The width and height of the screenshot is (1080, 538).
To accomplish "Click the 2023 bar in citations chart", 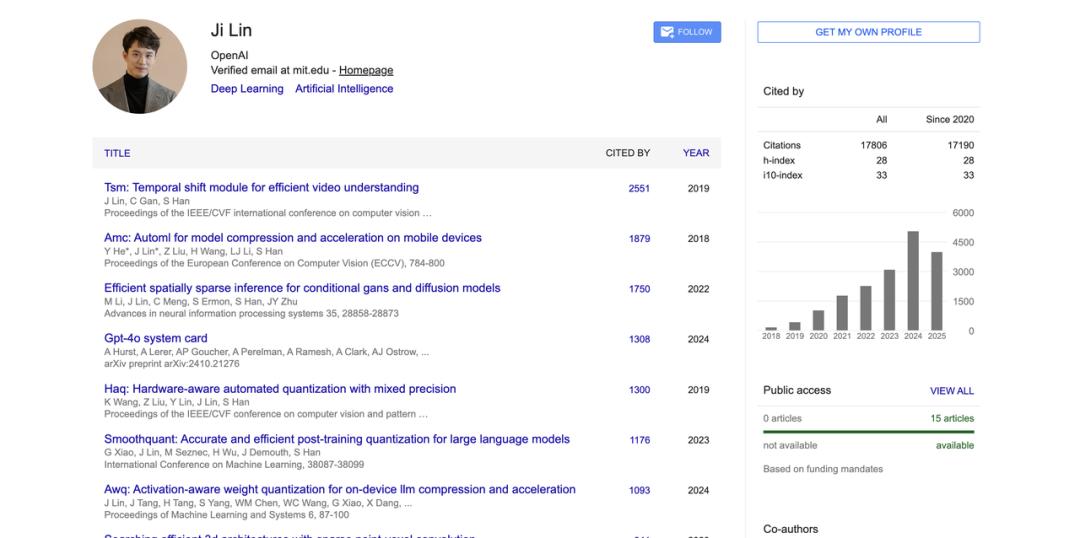I will click(x=889, y=300).
